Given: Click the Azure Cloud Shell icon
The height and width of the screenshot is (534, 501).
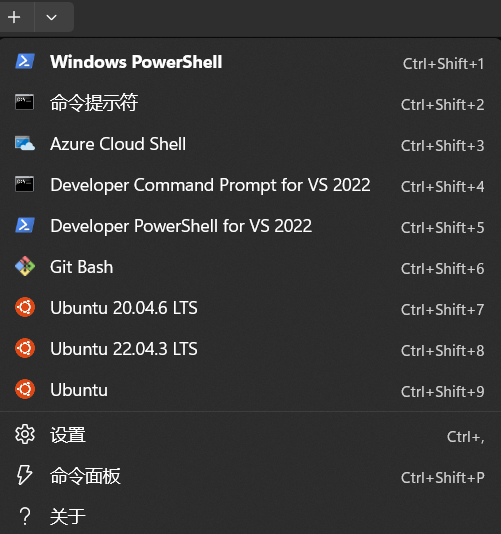Looking at the screenshot, I should point(25,143).
